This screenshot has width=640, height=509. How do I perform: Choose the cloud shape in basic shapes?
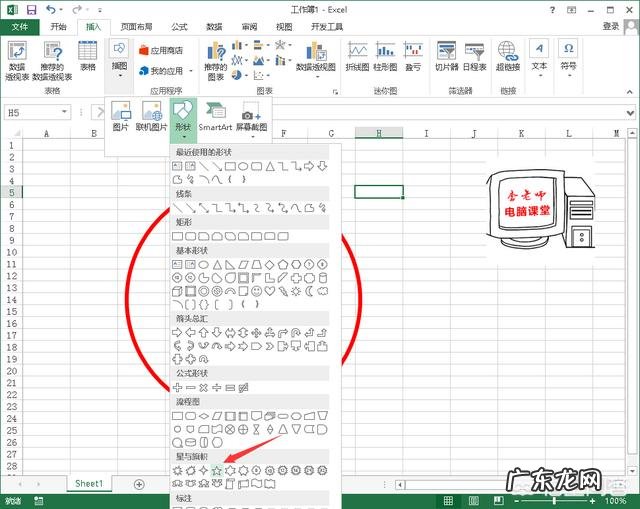coord(323,291)
